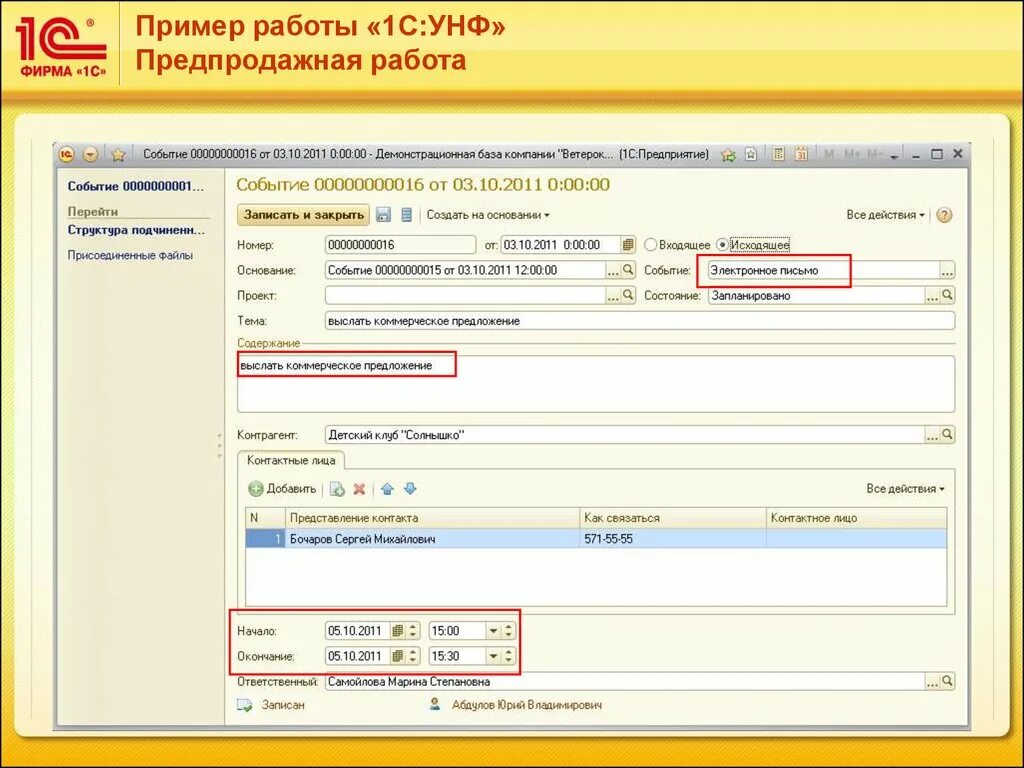This screenshot has width=1024, height=768.
Task: Click magnifier icon of Ответственный field
Action: tap(947, 681)
